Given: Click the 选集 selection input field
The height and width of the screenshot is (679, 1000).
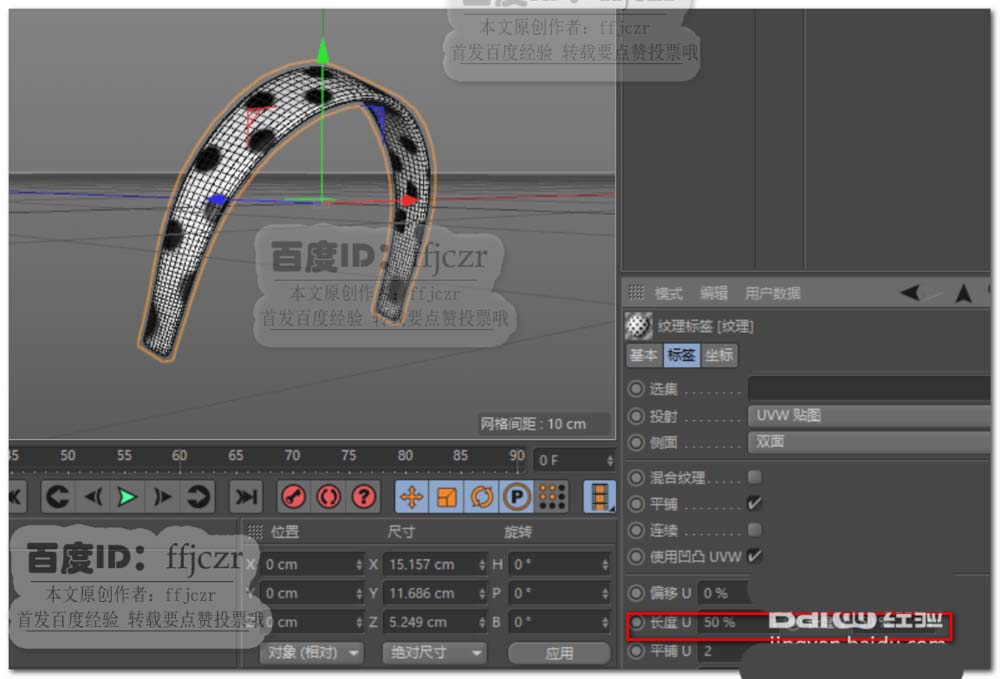Looking at the screenshot, I should [x=869, y=388].
